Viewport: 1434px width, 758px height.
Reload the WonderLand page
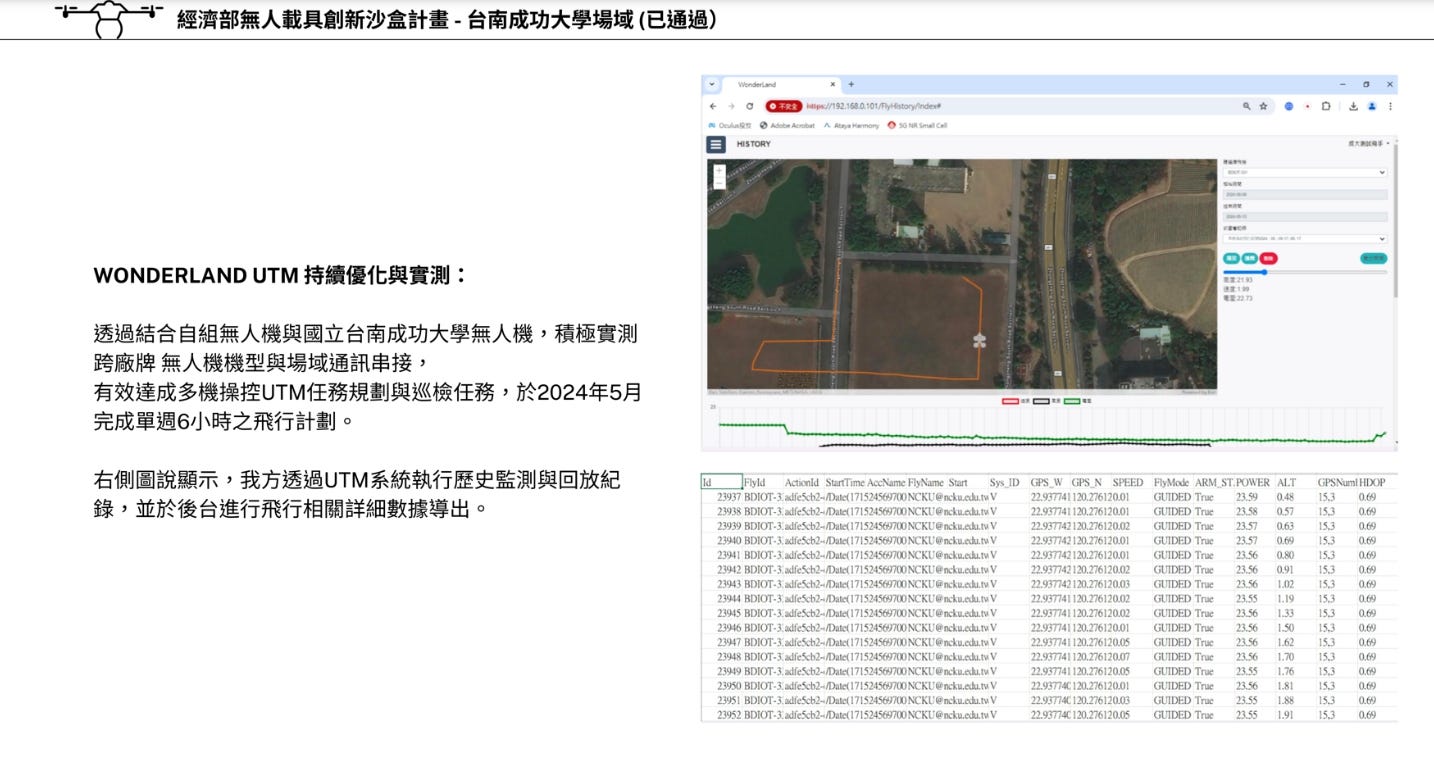click(749, 106)
